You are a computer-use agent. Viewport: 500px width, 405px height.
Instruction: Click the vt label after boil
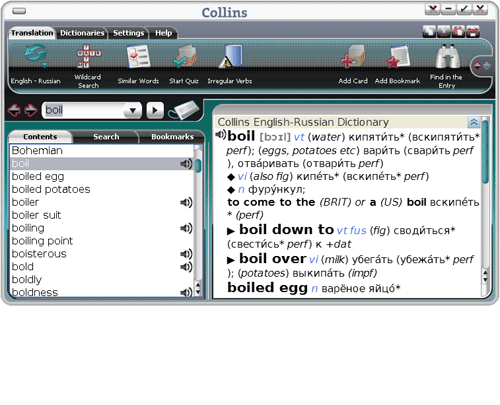point(299,137)
